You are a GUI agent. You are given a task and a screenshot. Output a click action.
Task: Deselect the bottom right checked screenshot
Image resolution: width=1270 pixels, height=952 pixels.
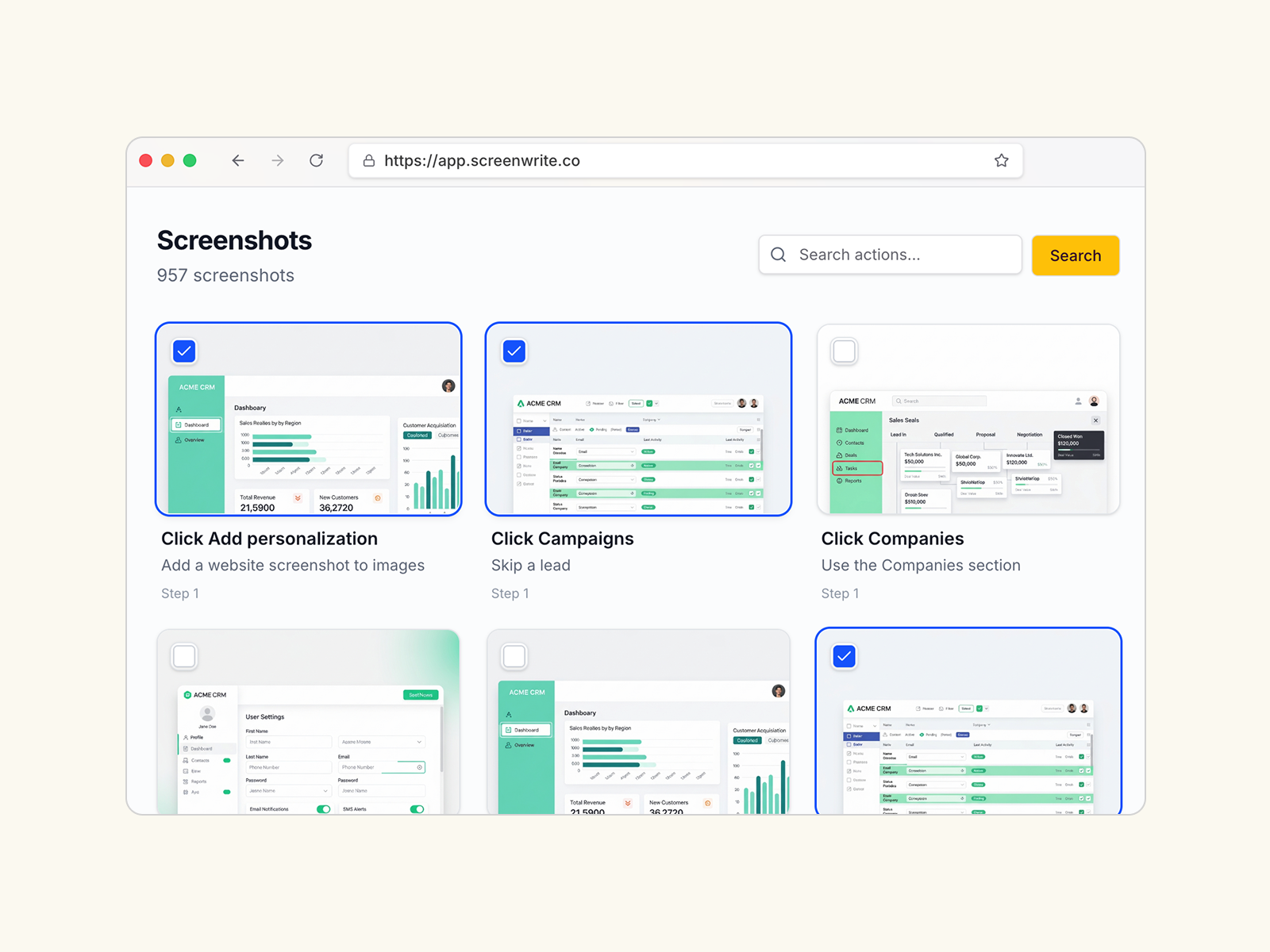pyautogui.click(x=844, y=656)
